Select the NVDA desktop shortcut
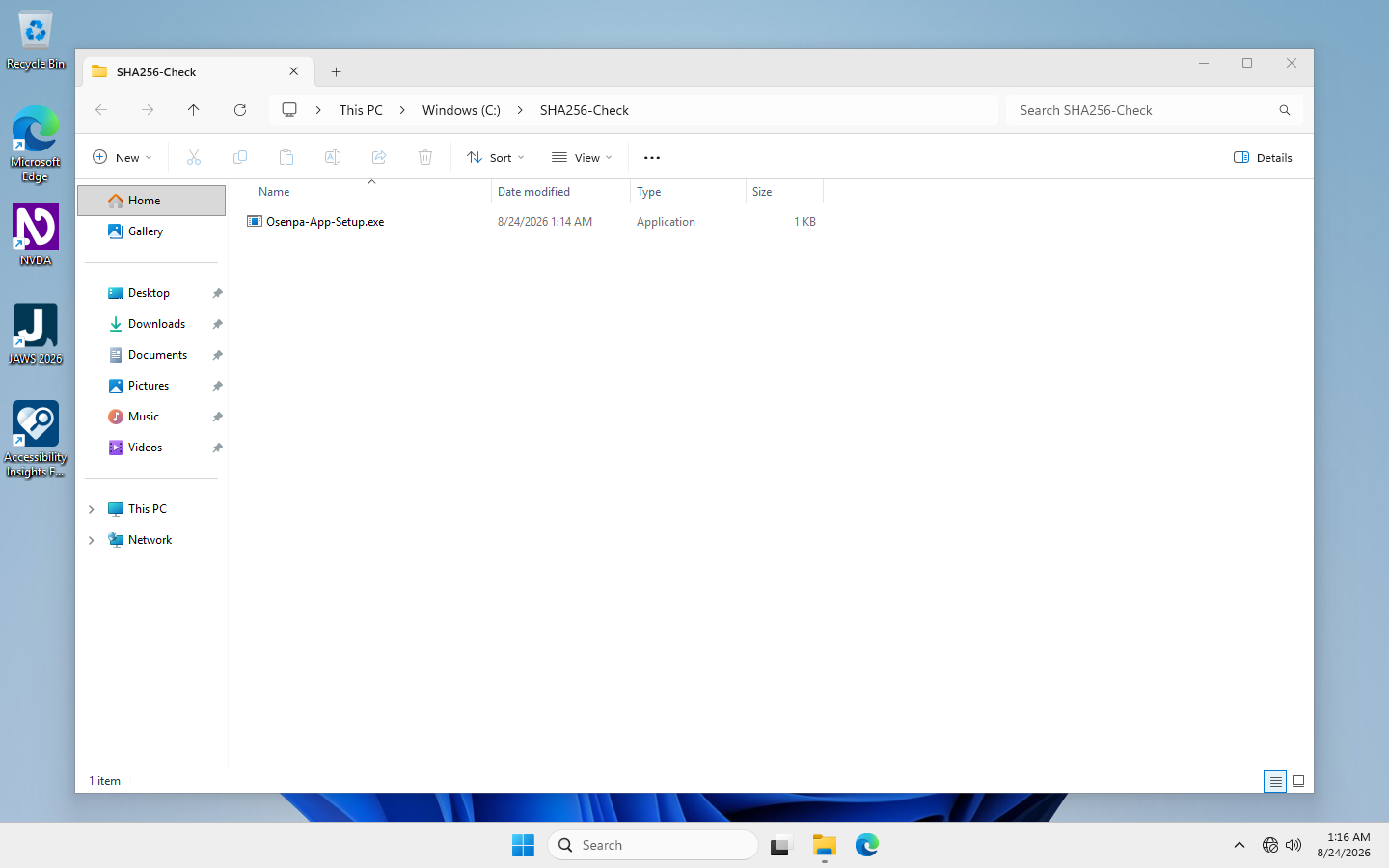This screenshot has width=1389, height=868. (x=36, y=235)
